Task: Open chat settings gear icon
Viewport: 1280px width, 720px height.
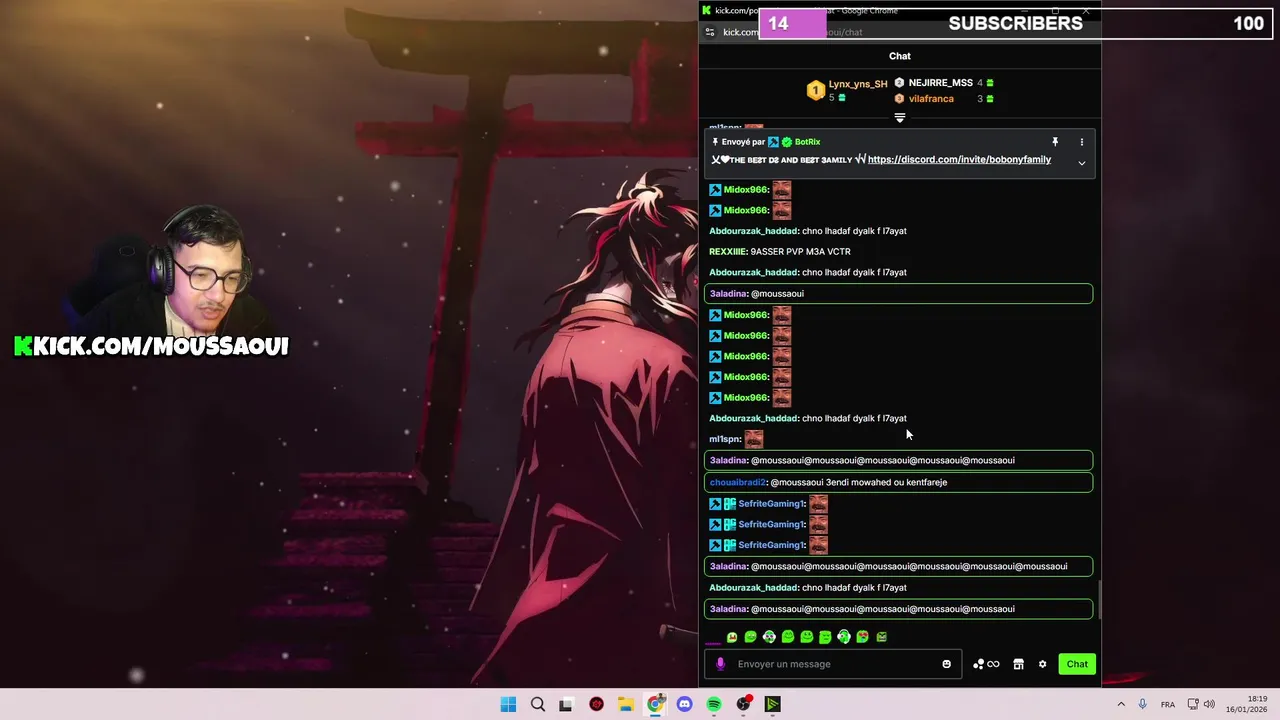Action: pos(1042,664)
